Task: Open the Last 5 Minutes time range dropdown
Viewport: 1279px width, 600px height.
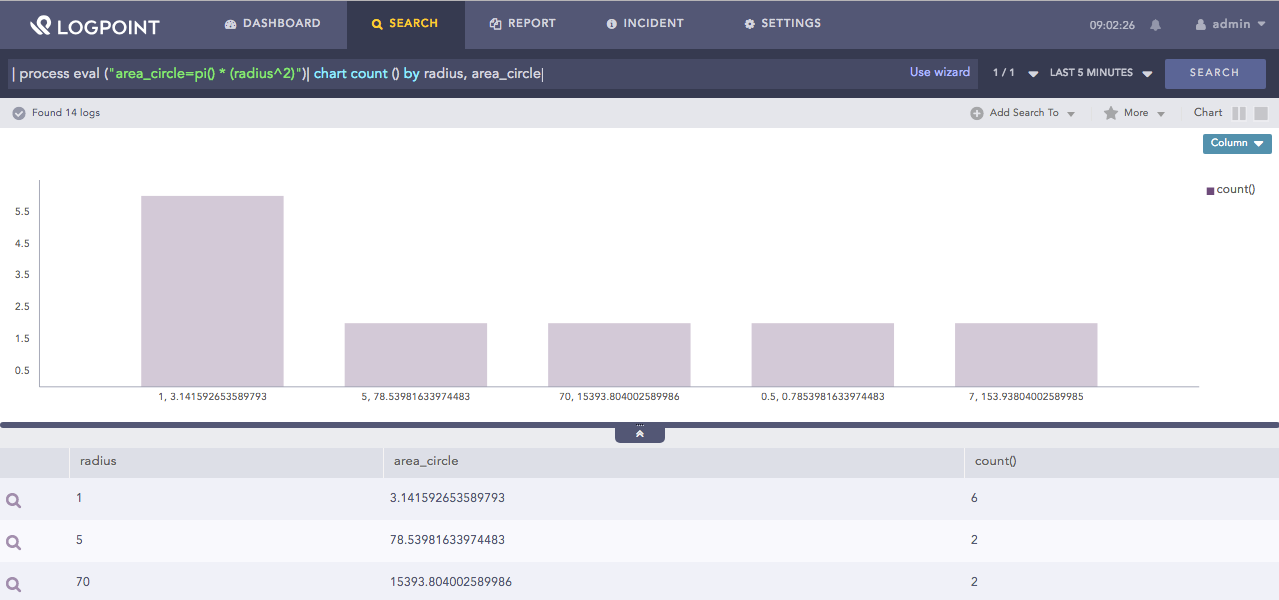Action: pyautogui.click(x=1101, y=73)
